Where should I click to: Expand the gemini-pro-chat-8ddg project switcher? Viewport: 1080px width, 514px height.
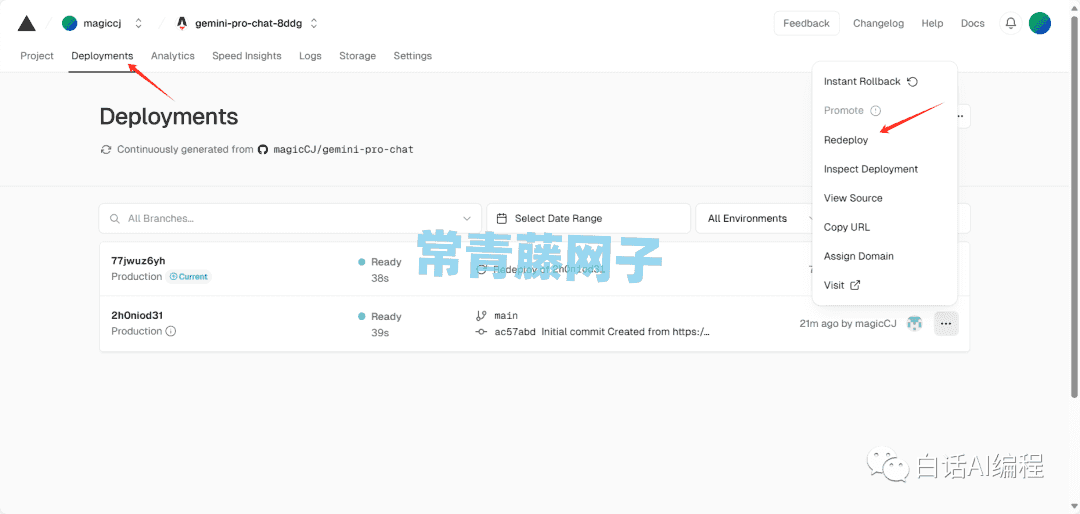(x=314, y=23)
